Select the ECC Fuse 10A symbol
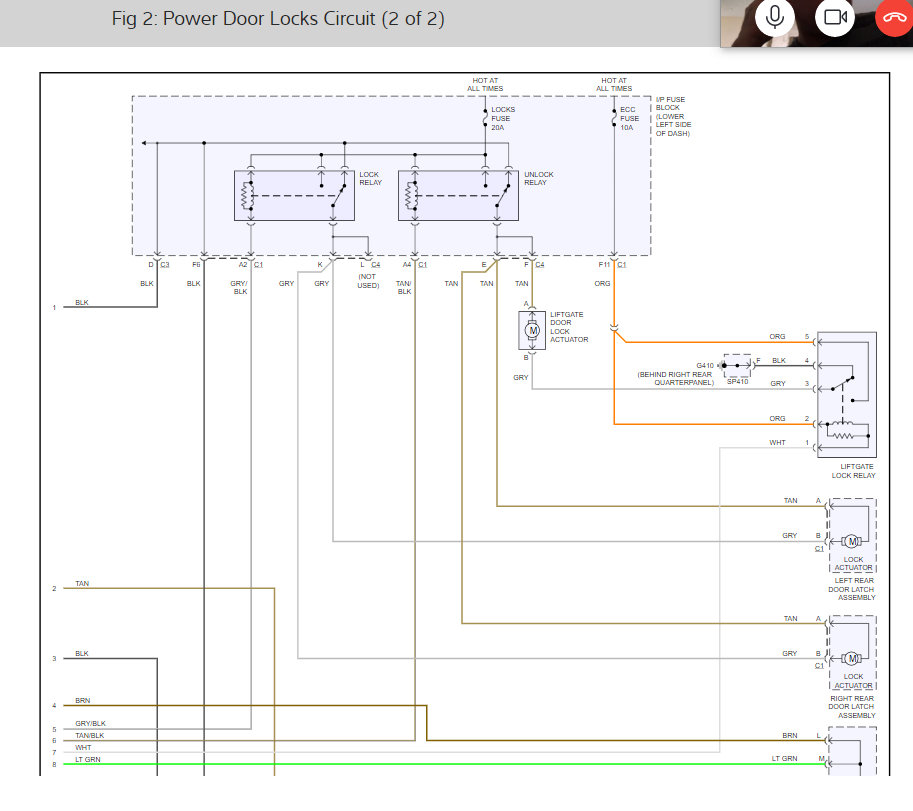This screenshot has width=913, height=811. (x=614, y=119)
